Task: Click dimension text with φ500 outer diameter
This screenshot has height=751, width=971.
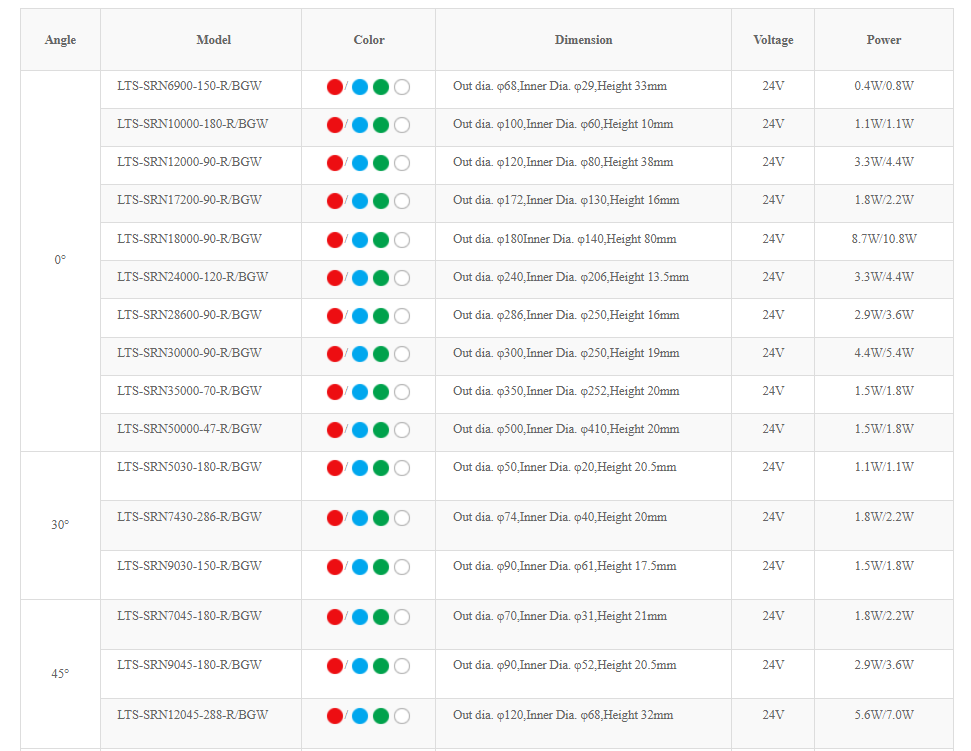Action: pyautogui.click(x=566, y=429)
